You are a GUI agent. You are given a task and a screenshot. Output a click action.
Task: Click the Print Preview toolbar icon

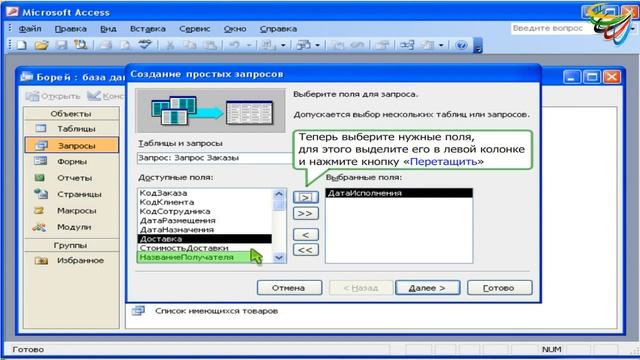[x=125, y=45]
